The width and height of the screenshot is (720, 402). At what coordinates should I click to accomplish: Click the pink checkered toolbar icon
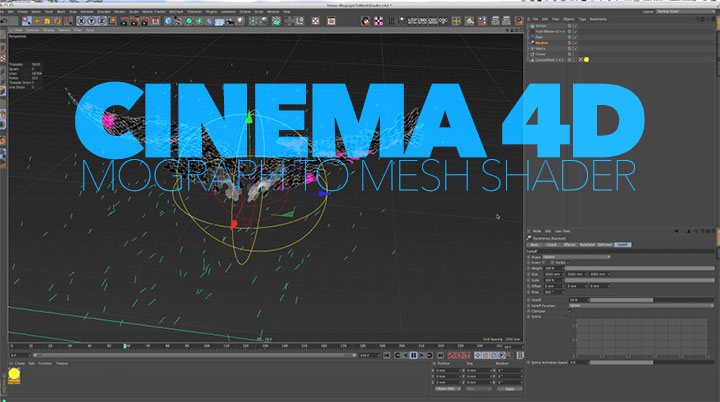[378, 21]
